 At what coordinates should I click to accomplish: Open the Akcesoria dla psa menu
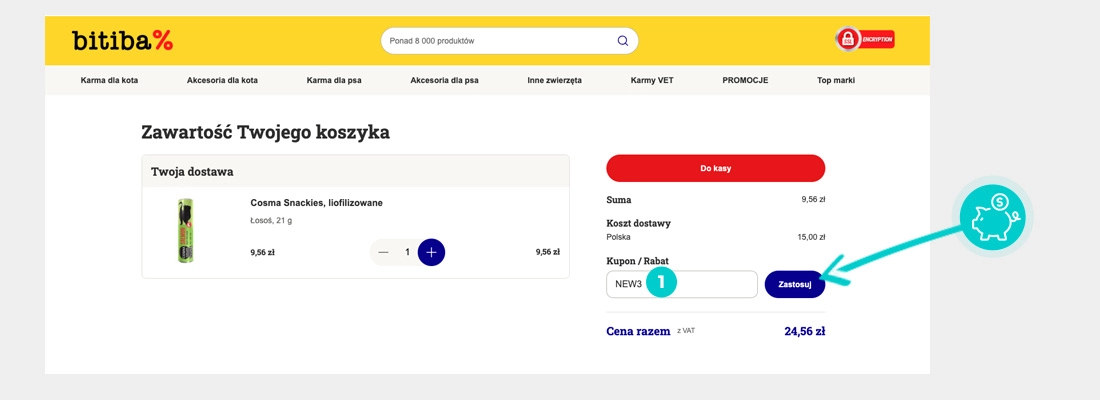[444, 80]
